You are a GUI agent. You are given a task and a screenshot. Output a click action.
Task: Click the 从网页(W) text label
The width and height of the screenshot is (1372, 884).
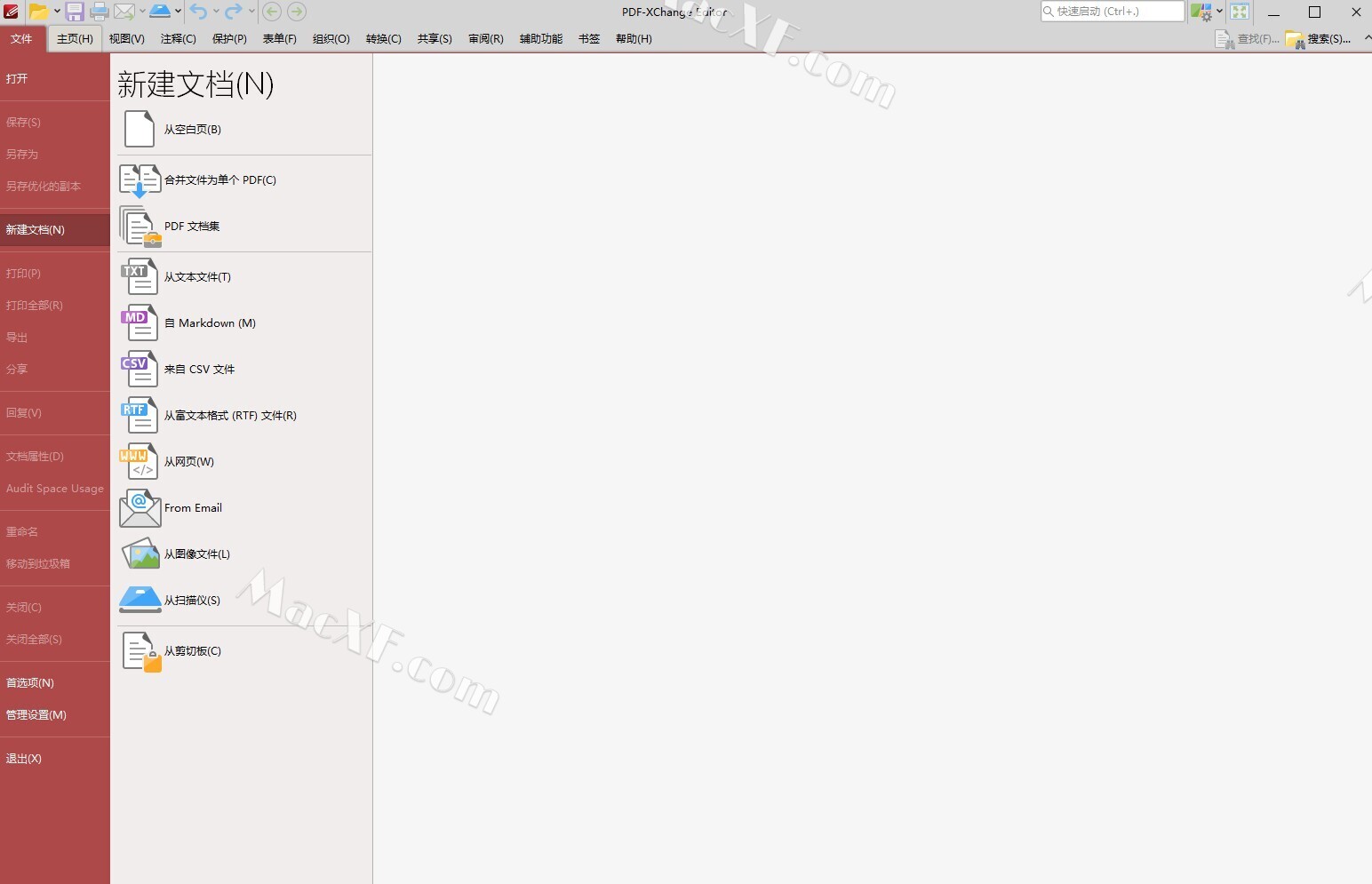click(189, 462)
